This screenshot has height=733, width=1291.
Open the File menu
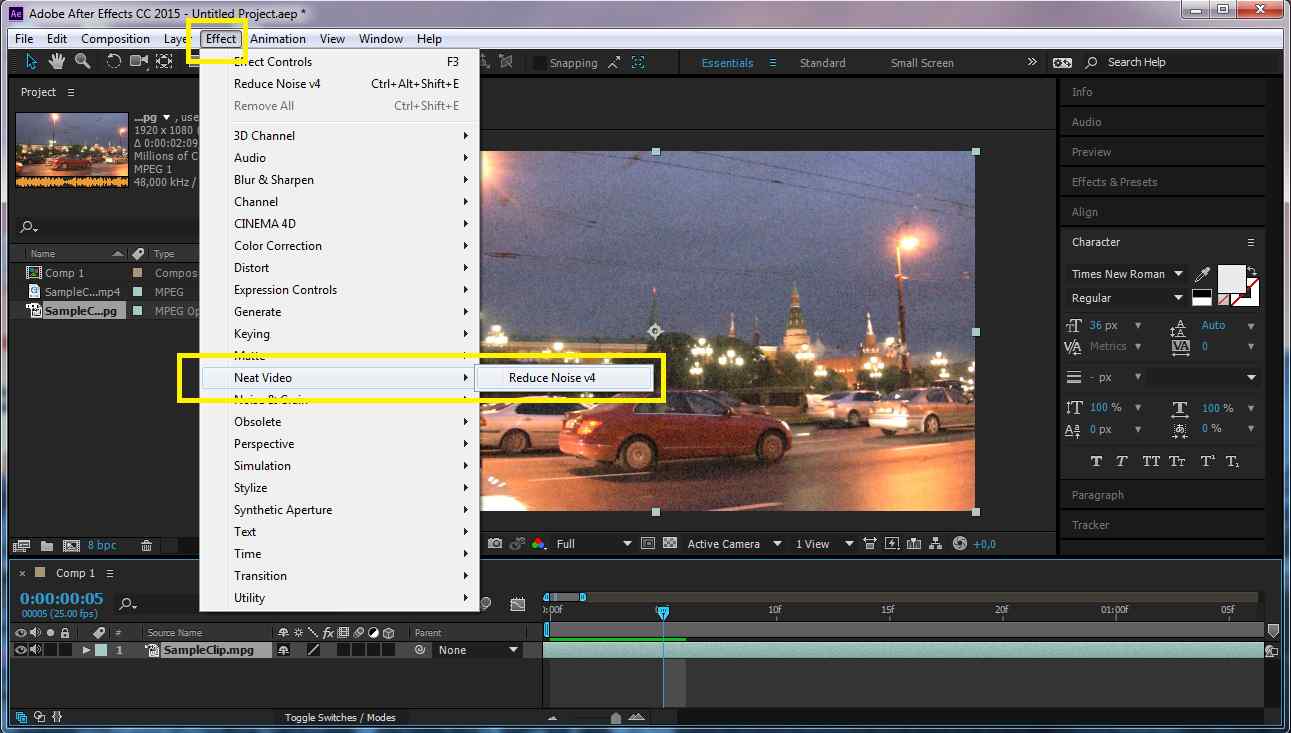pyautogui.click(x=24, y=39)
